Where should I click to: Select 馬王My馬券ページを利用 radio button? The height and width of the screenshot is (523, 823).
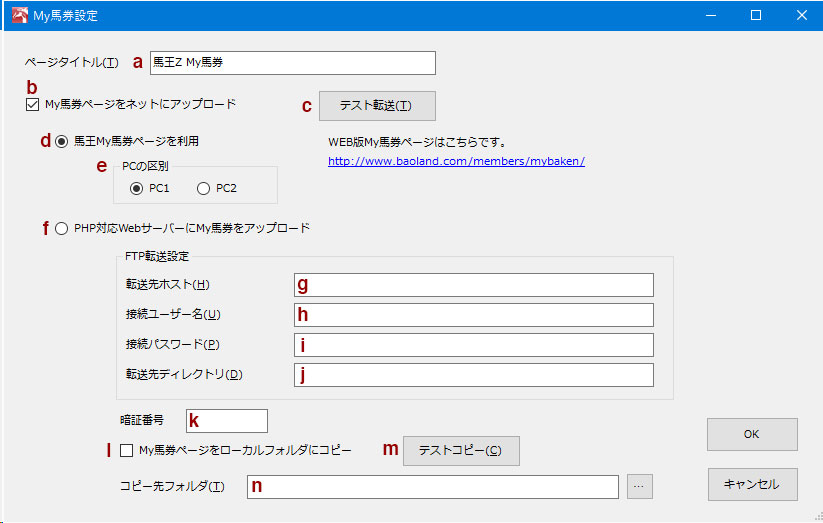[61, 141]
